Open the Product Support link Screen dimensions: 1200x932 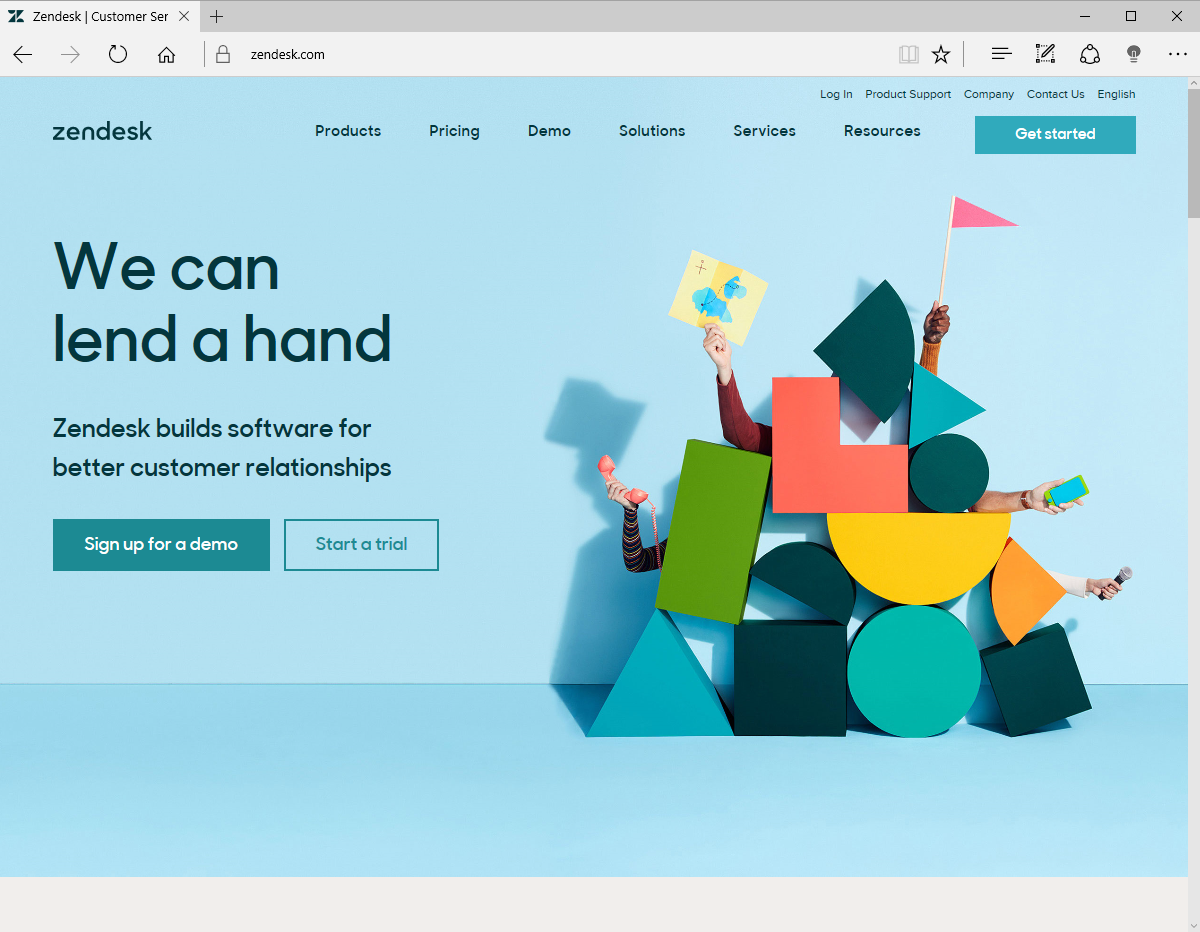[x=908, y=94]
